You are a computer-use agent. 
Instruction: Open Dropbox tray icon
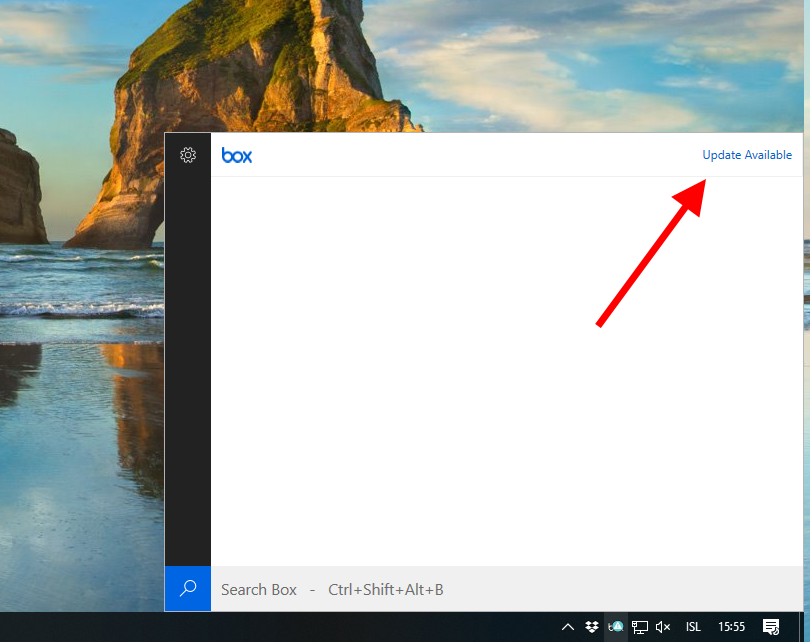click(592, 627)
